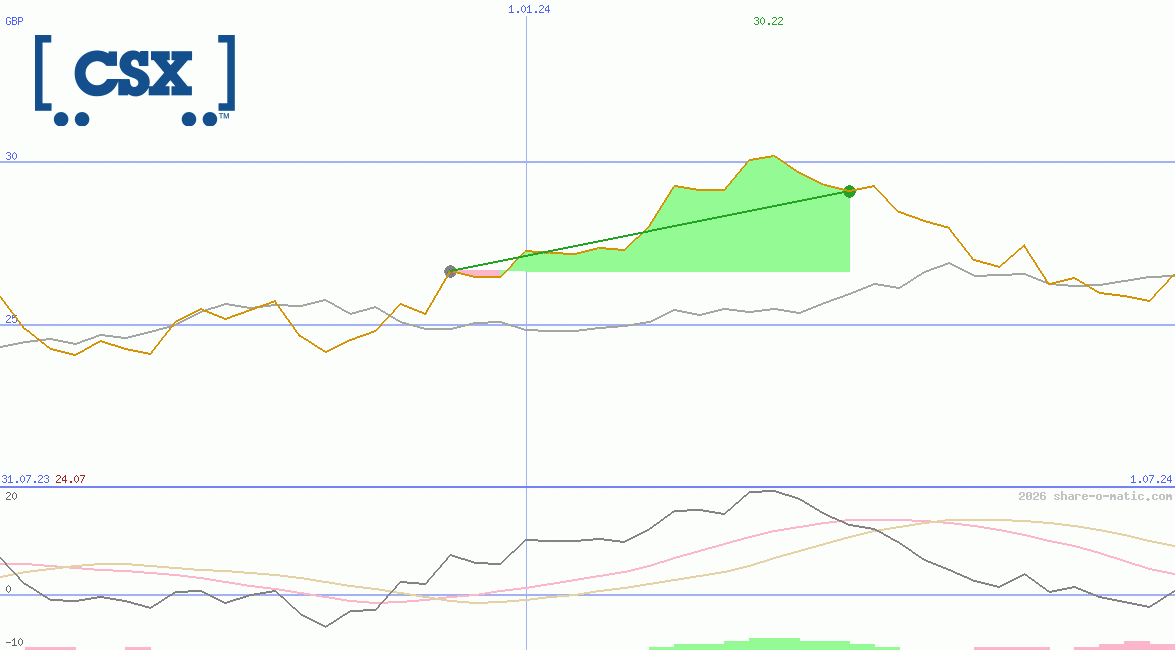Click the 0 oscillator axis label

[8, 589]
